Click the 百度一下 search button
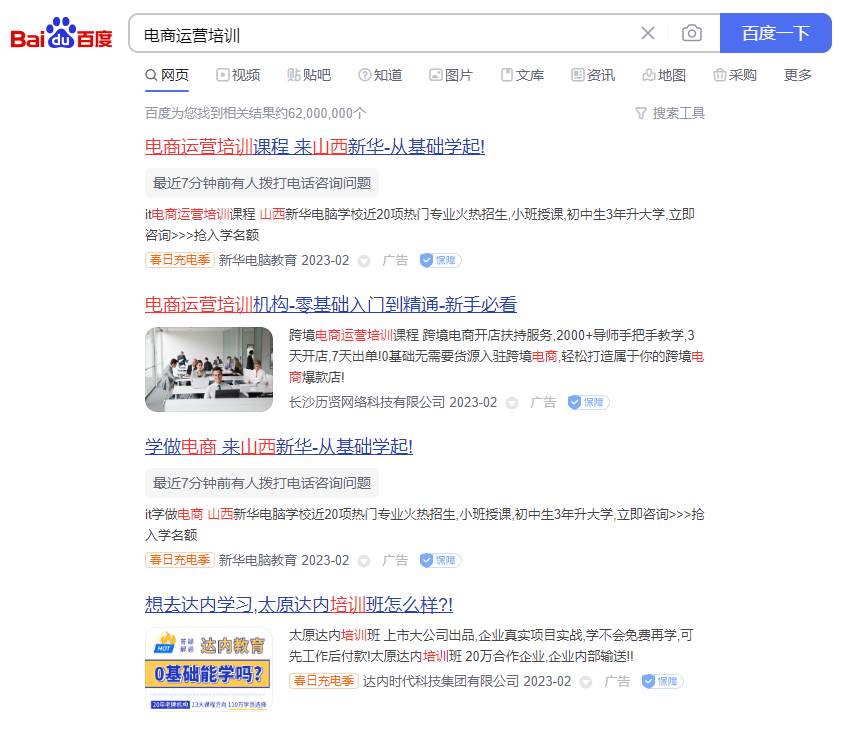Image resolution: width=843 pixels, height=738 pixels. tap(775, 33)
